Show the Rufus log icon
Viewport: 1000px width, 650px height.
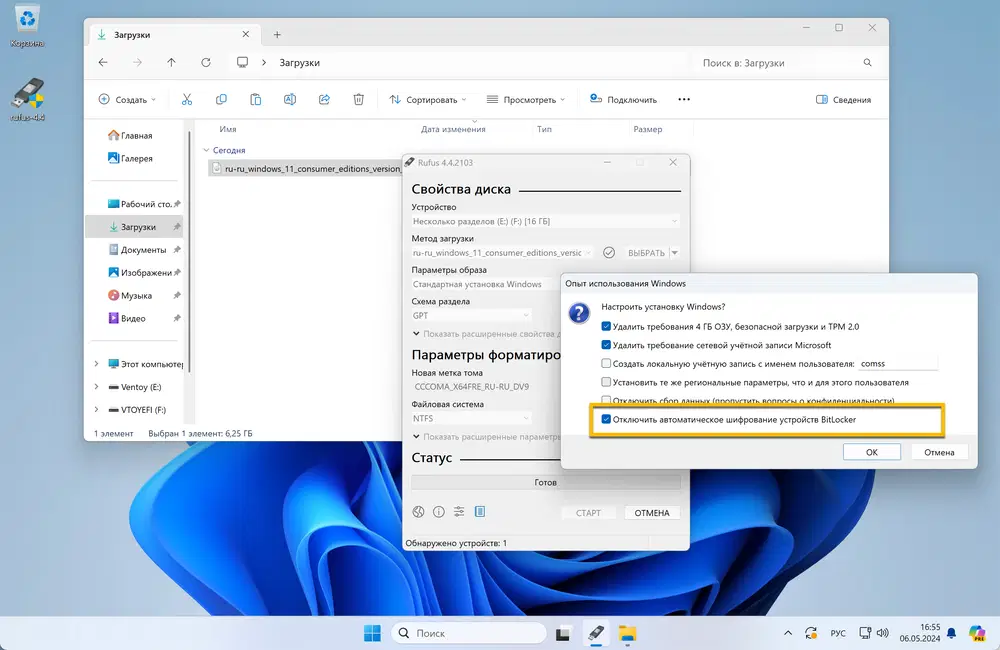tap(480, 512)
